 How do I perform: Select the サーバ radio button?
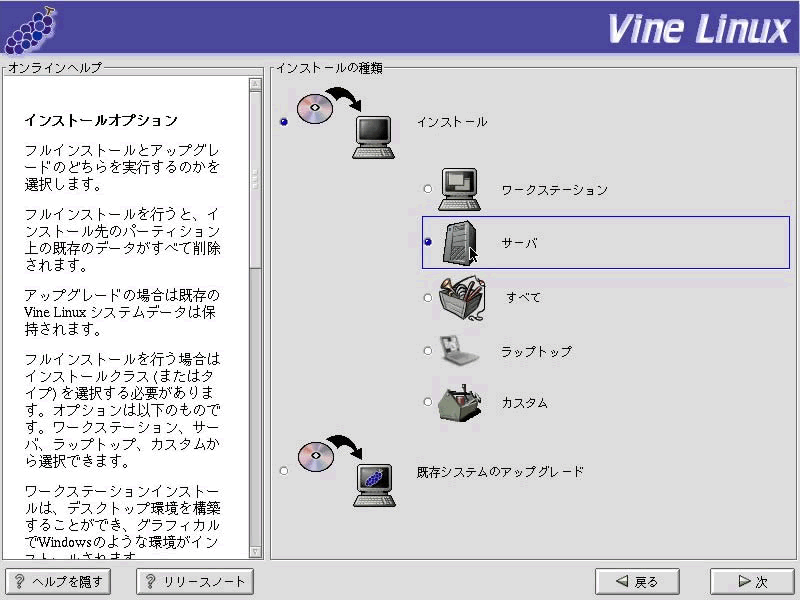[428, 242]
